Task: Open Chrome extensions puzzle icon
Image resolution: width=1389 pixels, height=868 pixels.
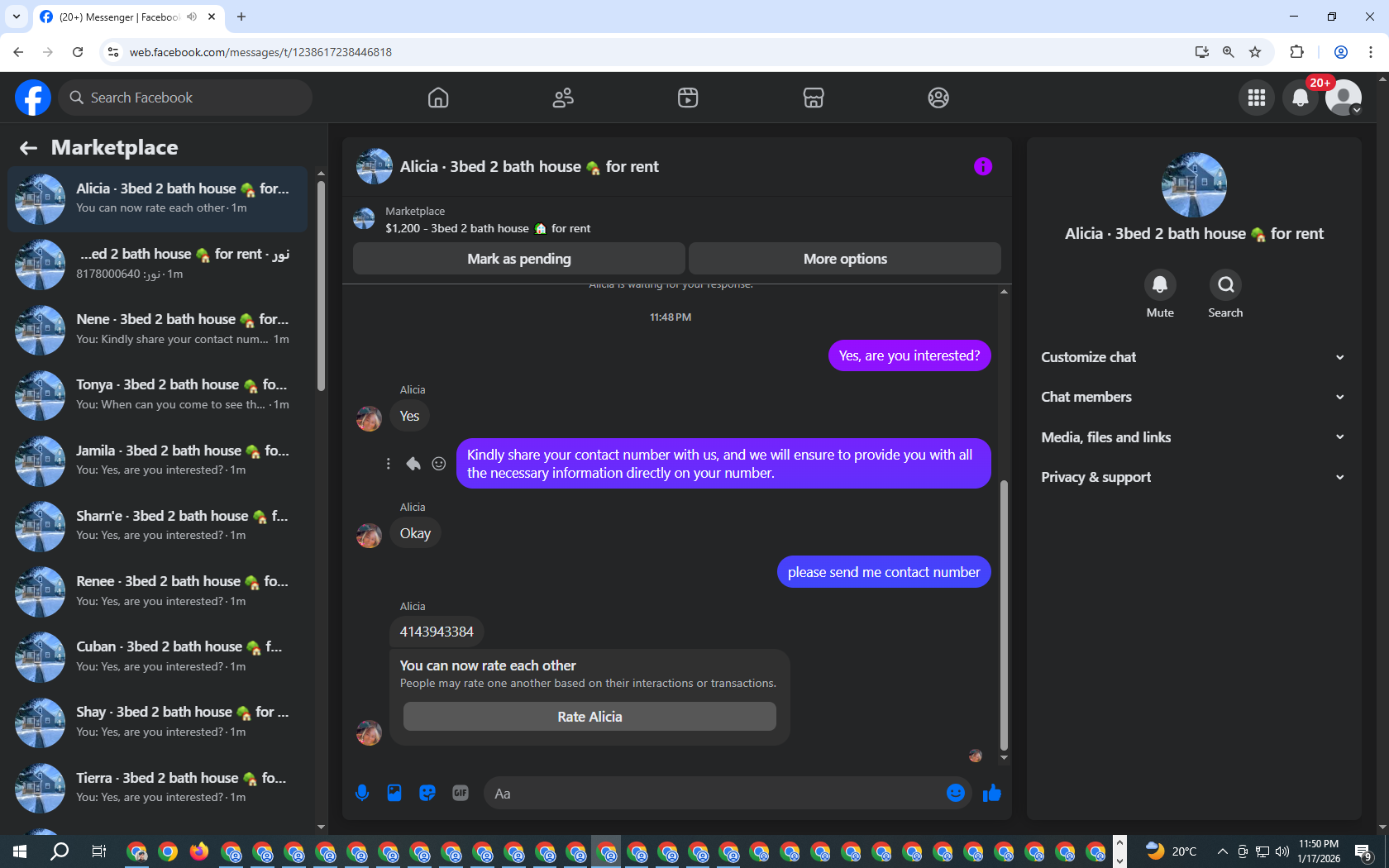Action: click(x=1296, y=52)
